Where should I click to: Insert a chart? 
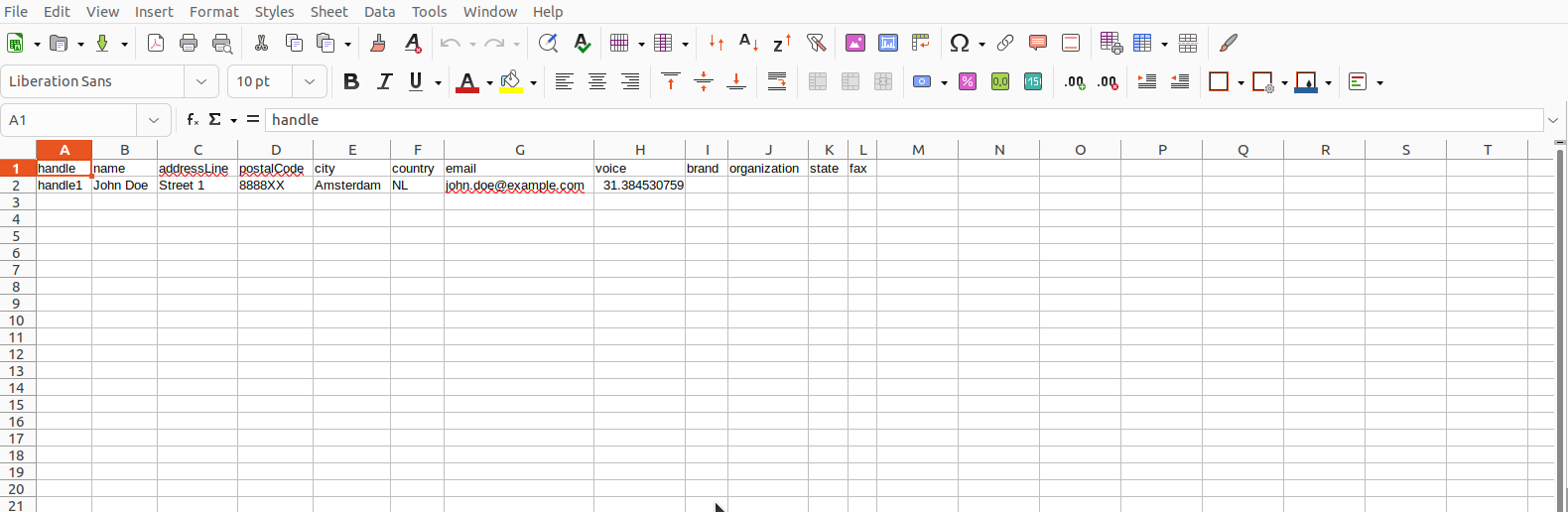tap(888, 43)
